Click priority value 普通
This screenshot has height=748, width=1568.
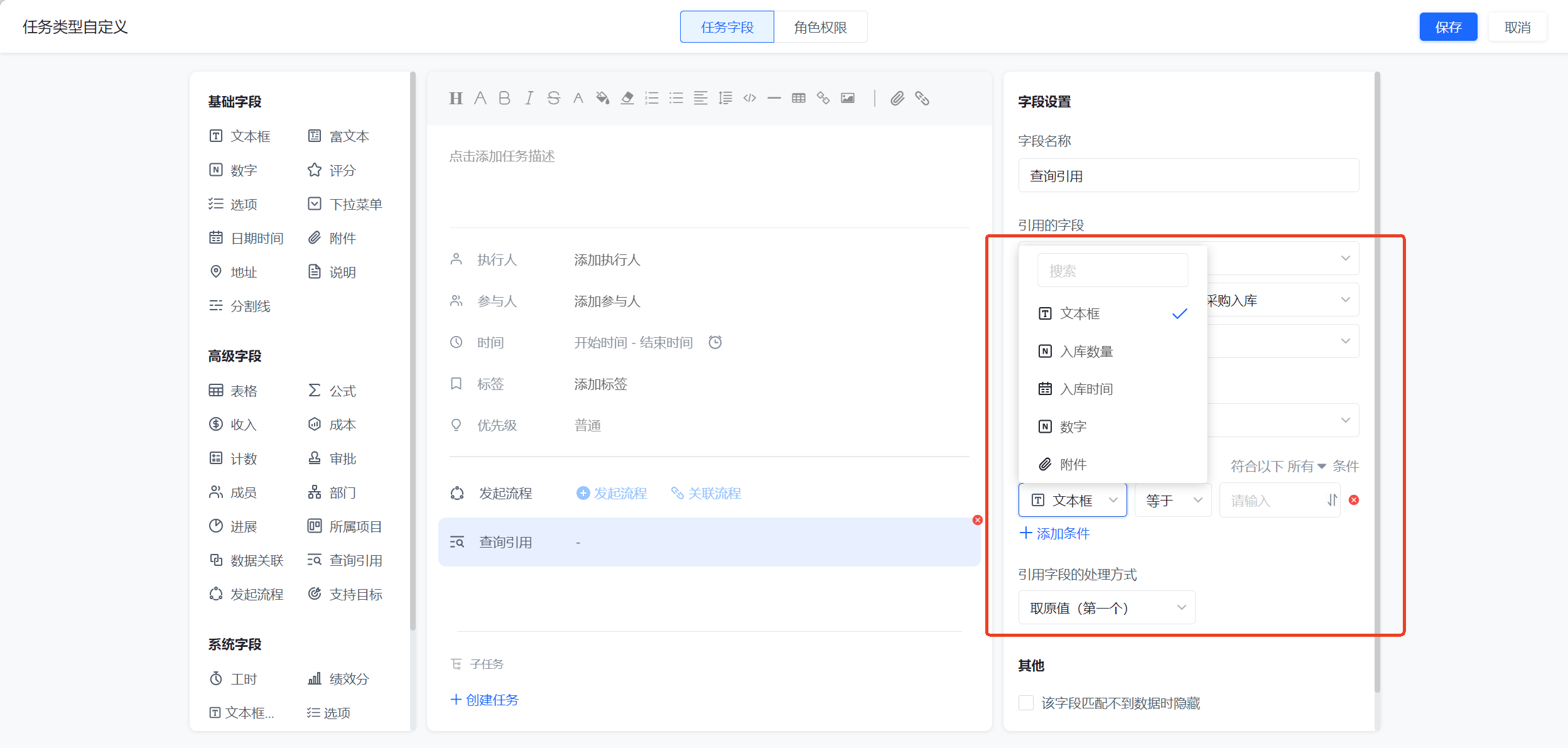587,425
